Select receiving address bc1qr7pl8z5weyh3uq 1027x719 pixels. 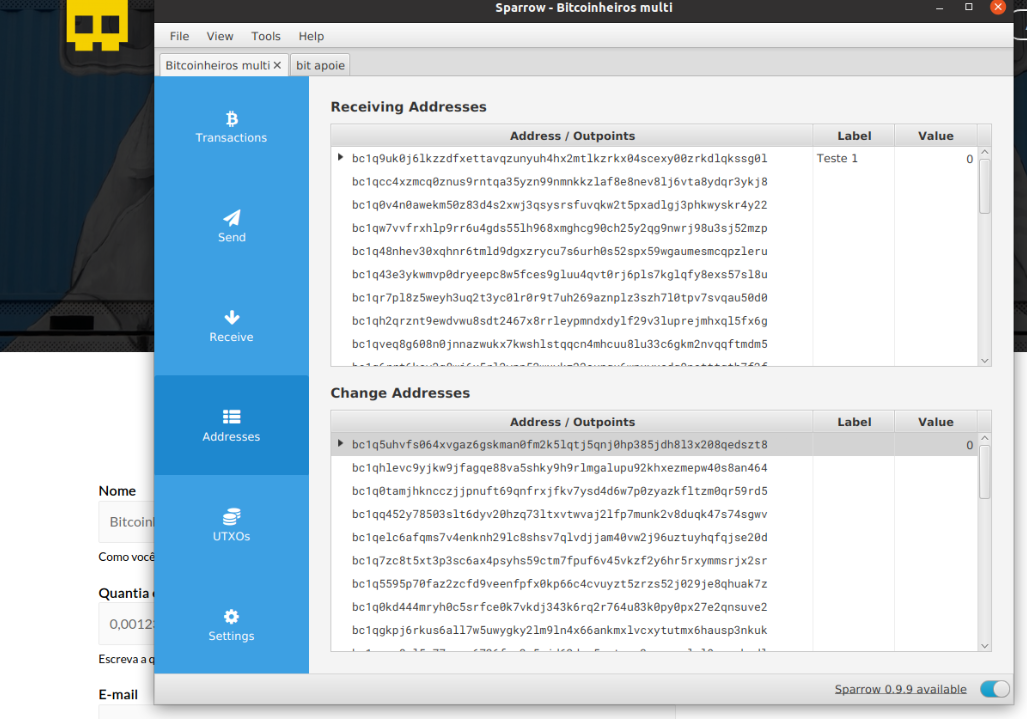pos(559,297)
